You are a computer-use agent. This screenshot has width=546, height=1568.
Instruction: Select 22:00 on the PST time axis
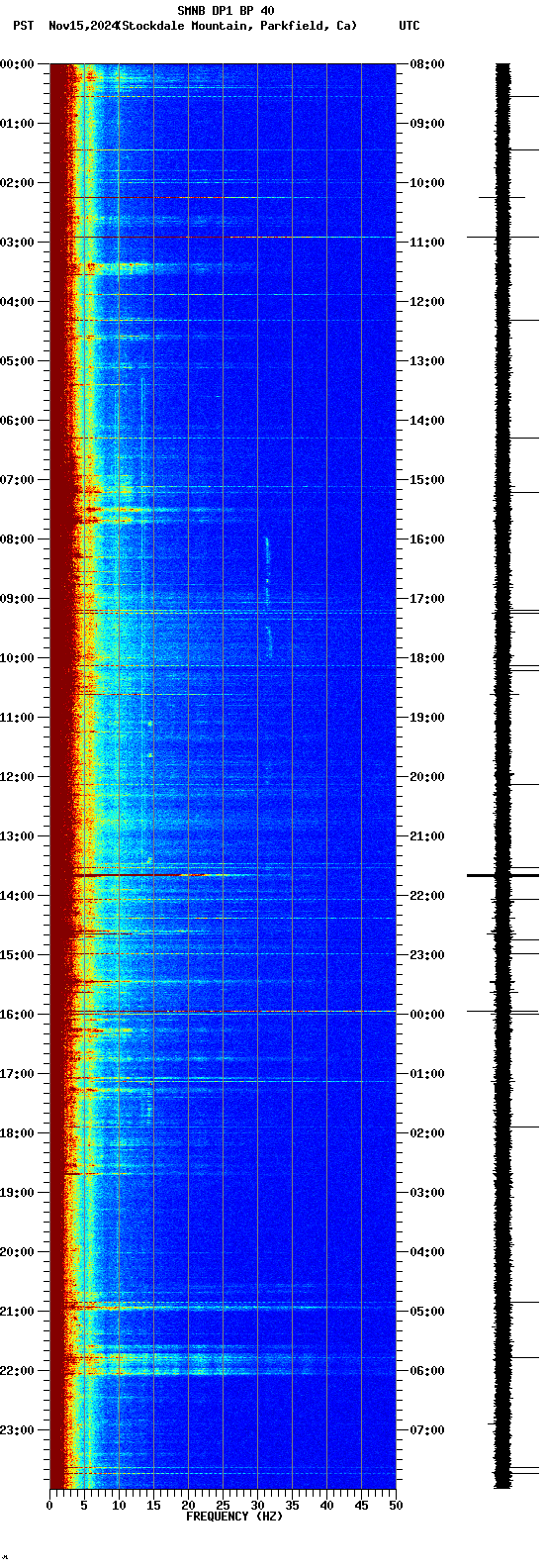click(x=17, y=1371)
